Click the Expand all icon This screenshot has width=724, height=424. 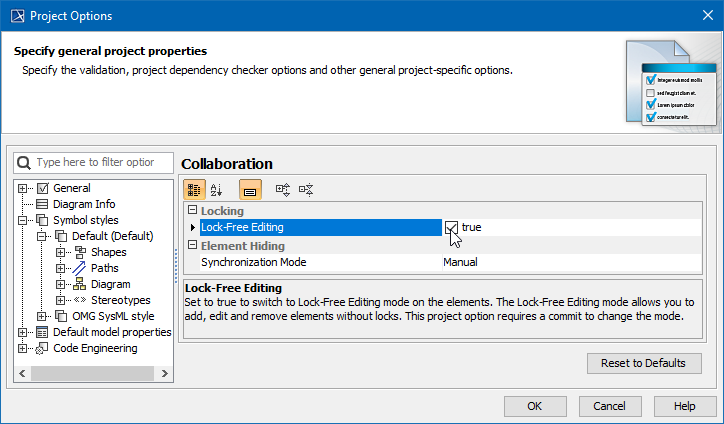pyautogui.click(x=283, y=189)
